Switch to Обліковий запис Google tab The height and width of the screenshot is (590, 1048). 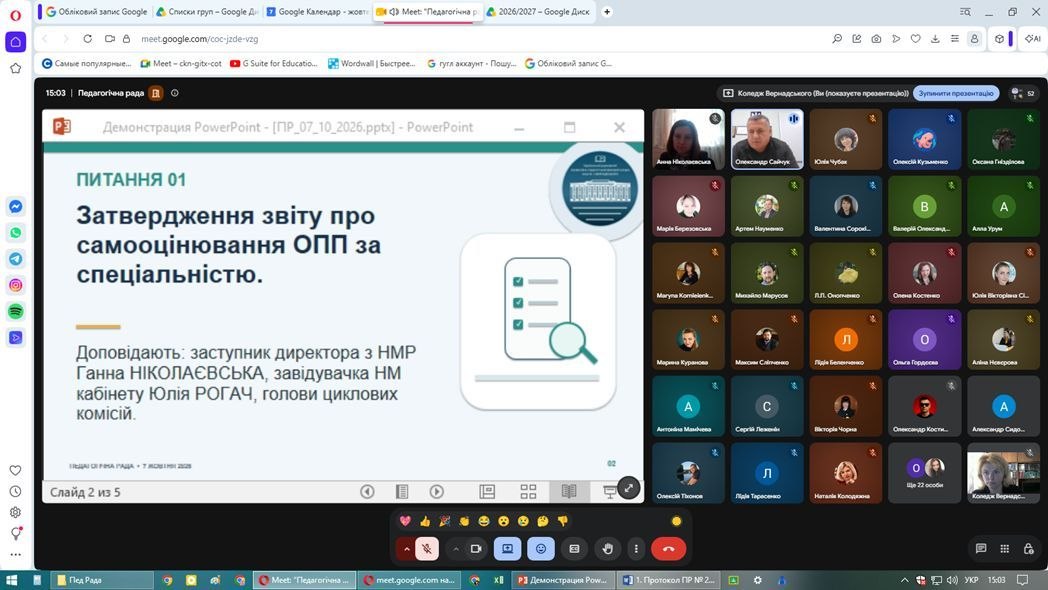pos(96,11)
